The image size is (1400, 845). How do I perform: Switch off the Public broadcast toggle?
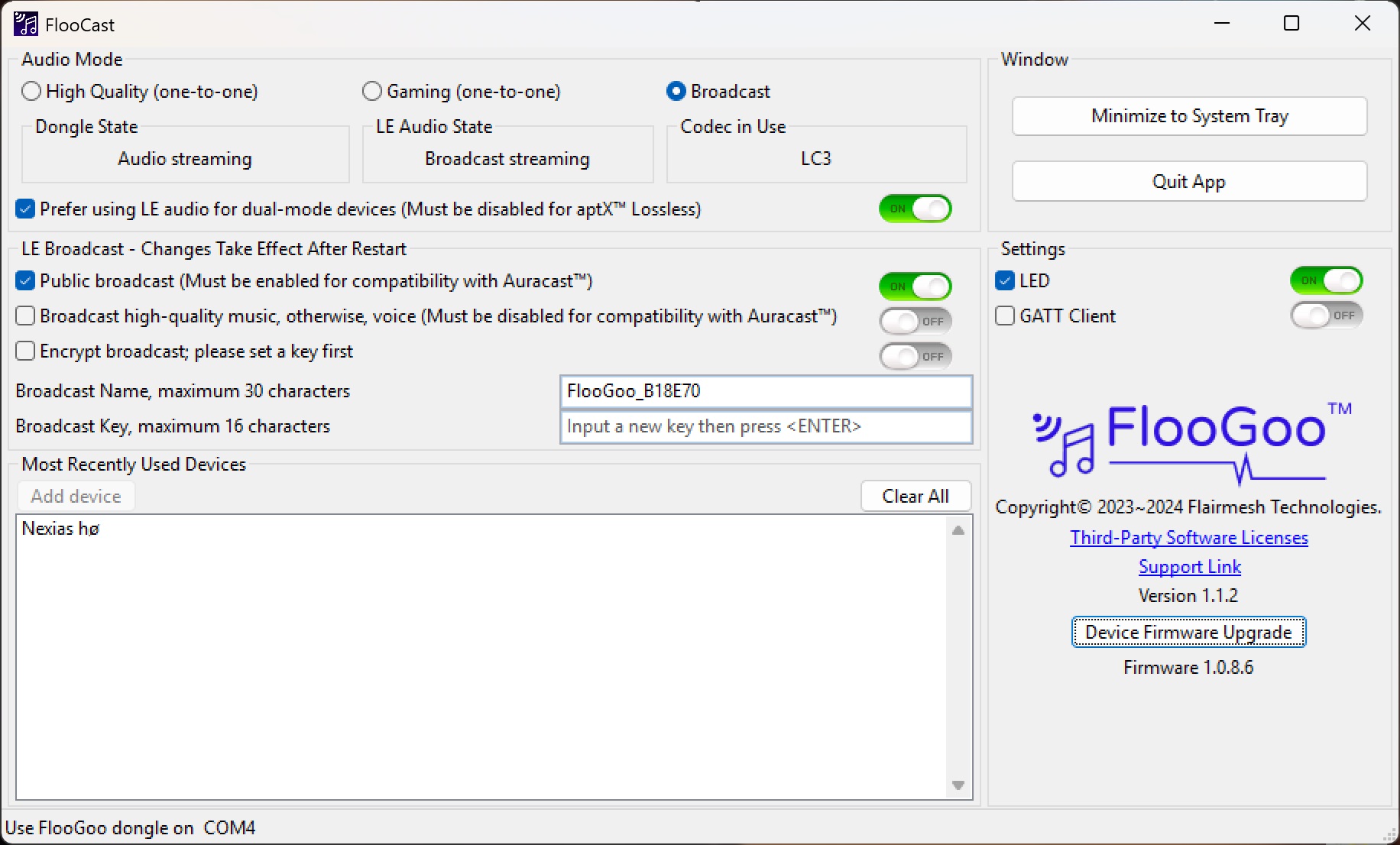click(915, 287)
